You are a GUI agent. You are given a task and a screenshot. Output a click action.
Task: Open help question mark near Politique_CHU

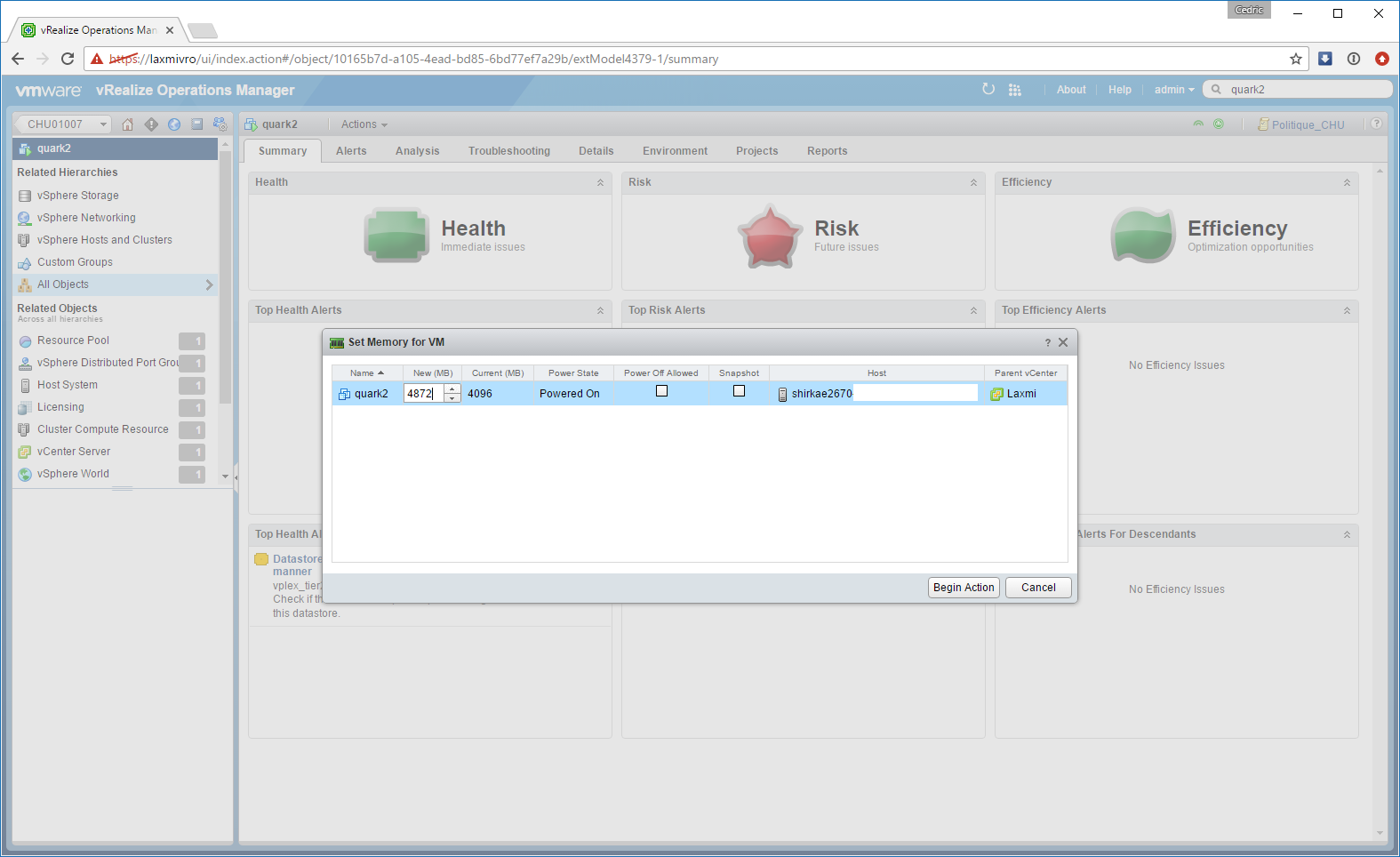pyautogui.click(x=1376, y=124)
